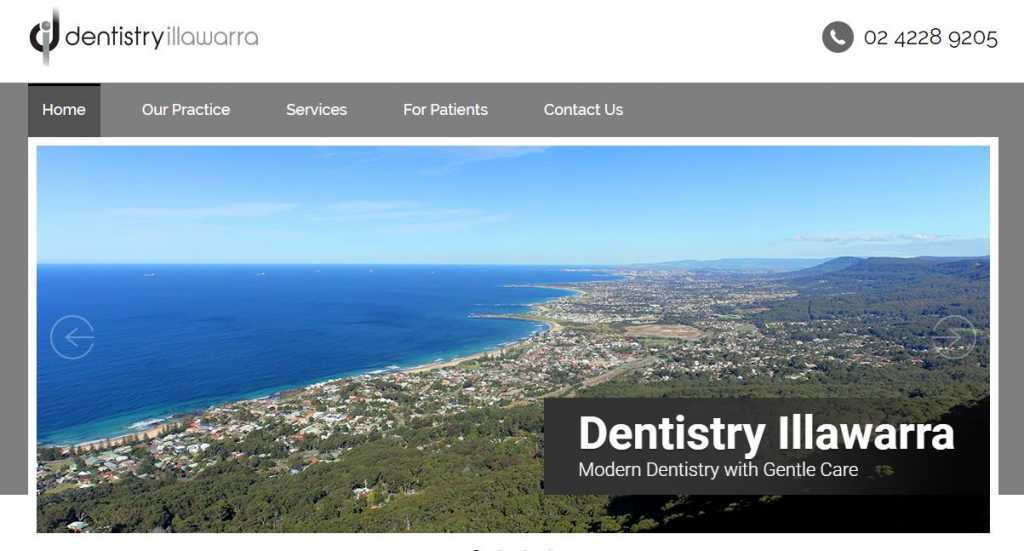Click the Dentistry Illawarra logo emblem

[44, 36]
